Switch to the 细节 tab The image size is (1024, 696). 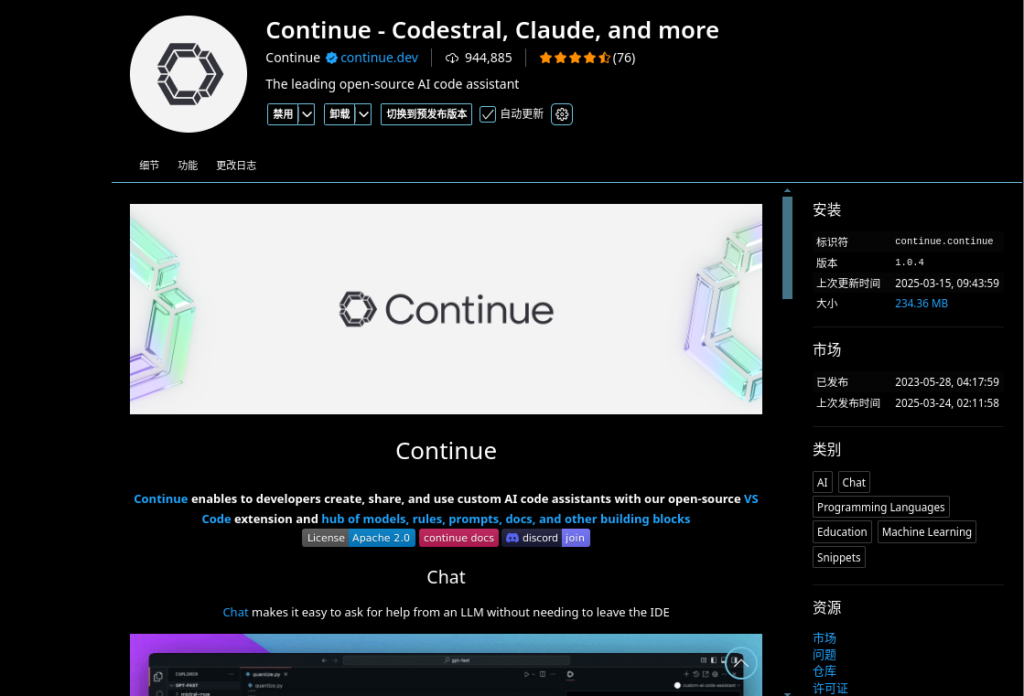point(149,165)
